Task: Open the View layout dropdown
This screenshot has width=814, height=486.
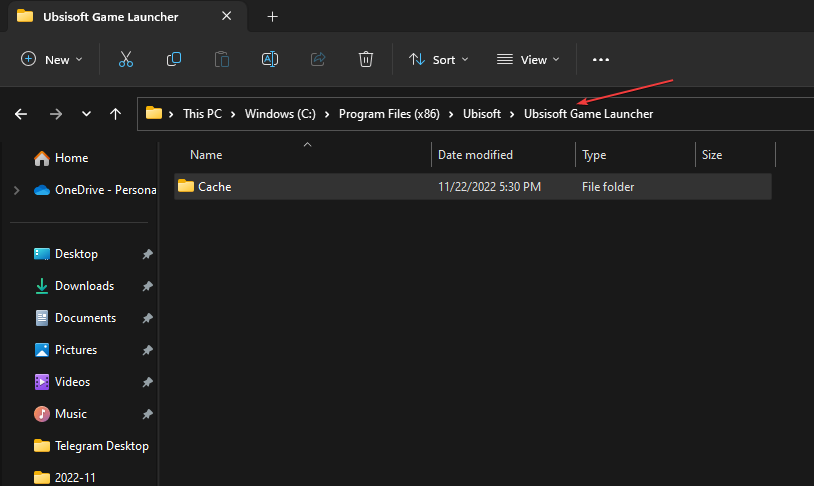Action: [528, 60]
